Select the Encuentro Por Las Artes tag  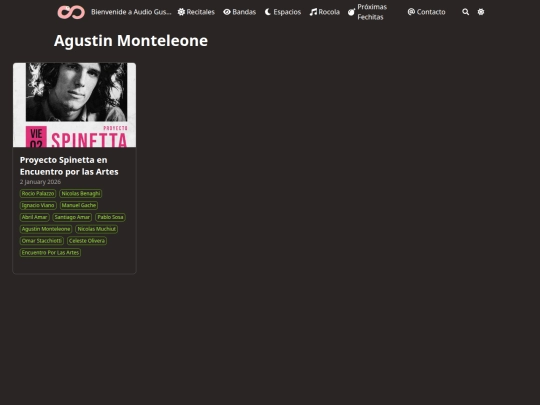[x=50, y=252]
